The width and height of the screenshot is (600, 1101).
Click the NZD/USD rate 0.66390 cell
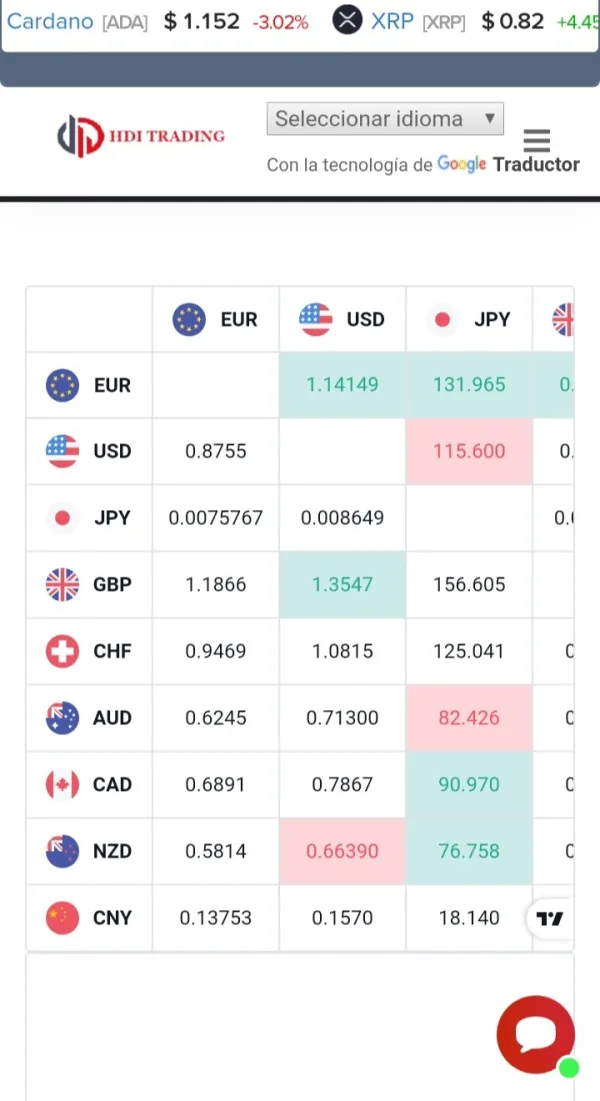342,851
